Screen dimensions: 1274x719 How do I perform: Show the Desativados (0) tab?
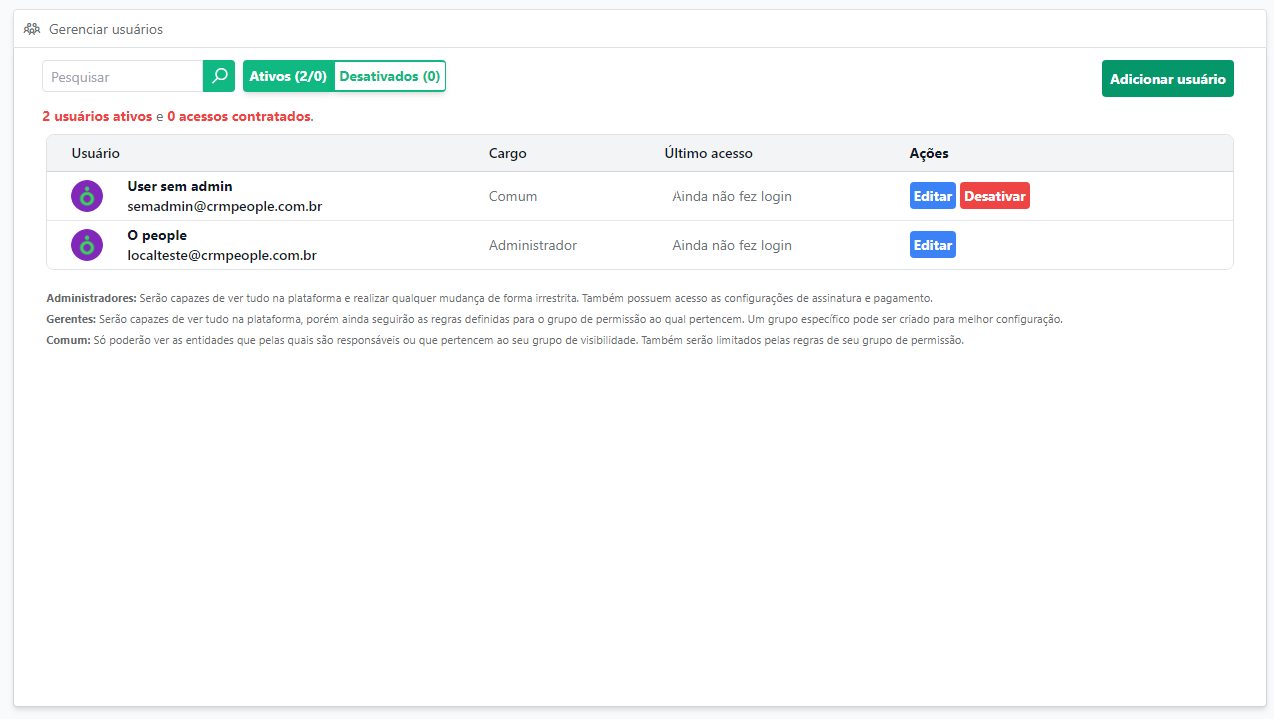389,76
